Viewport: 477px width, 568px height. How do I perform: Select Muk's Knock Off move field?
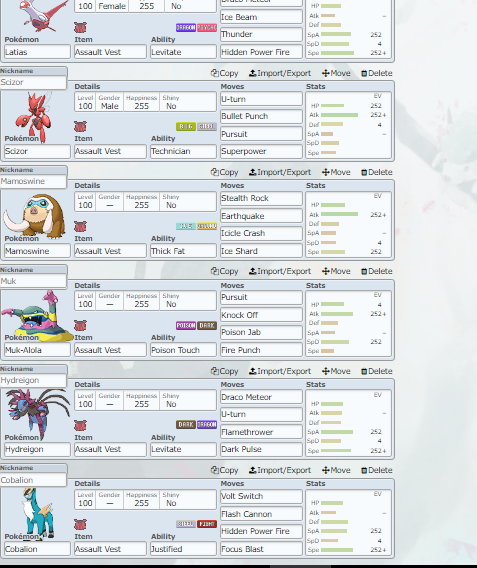pos(261,315)
